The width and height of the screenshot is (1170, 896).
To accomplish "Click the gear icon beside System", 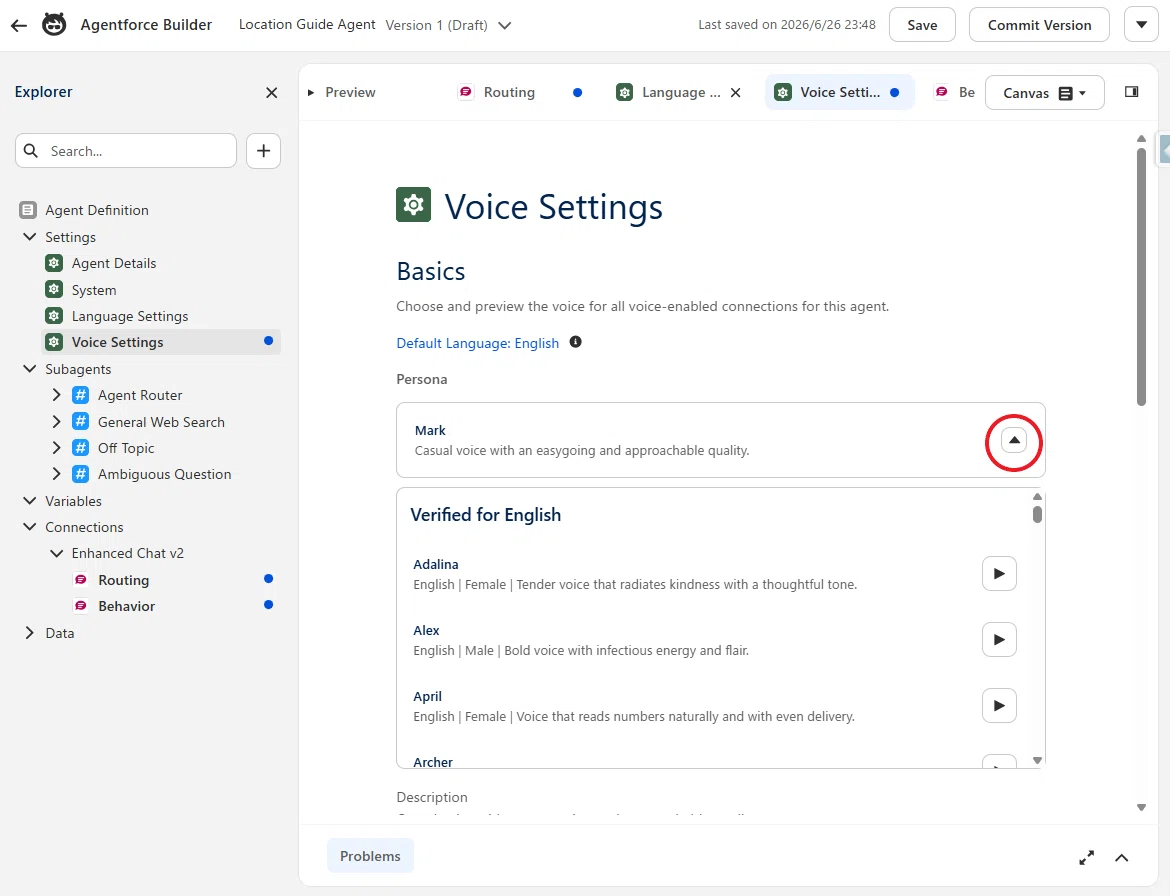I will click(54, 289).
